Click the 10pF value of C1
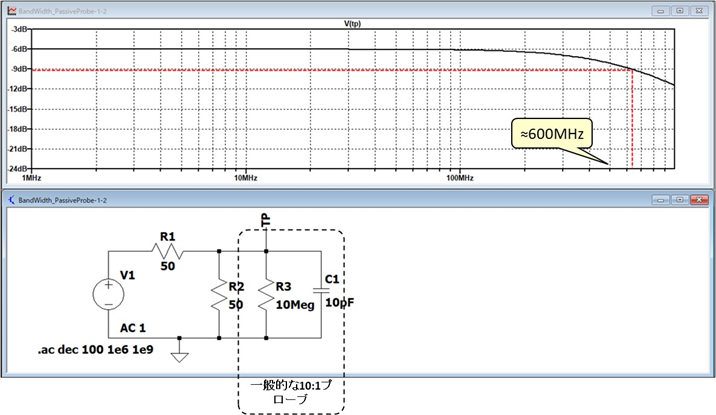 click(338, 304)
